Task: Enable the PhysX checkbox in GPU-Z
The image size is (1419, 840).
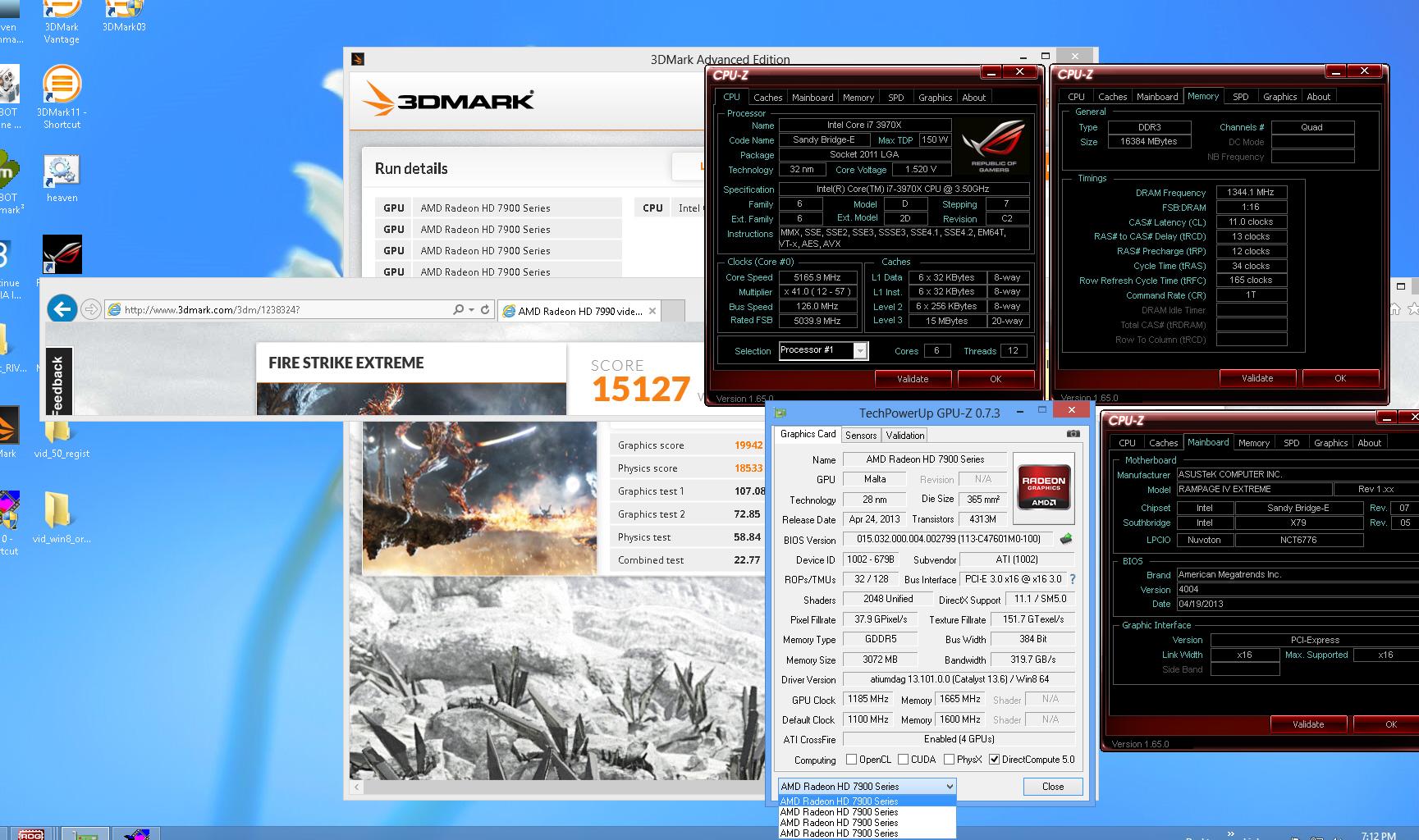Action: pos(949,760)
